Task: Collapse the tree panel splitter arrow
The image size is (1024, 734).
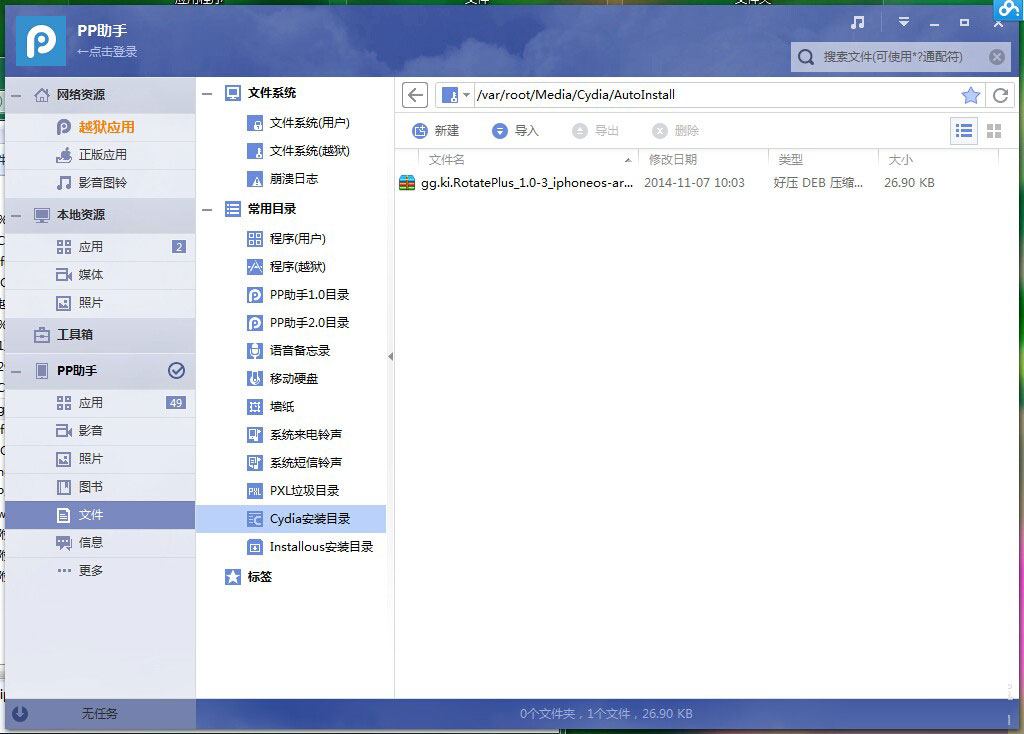Action: click(391, 357)
